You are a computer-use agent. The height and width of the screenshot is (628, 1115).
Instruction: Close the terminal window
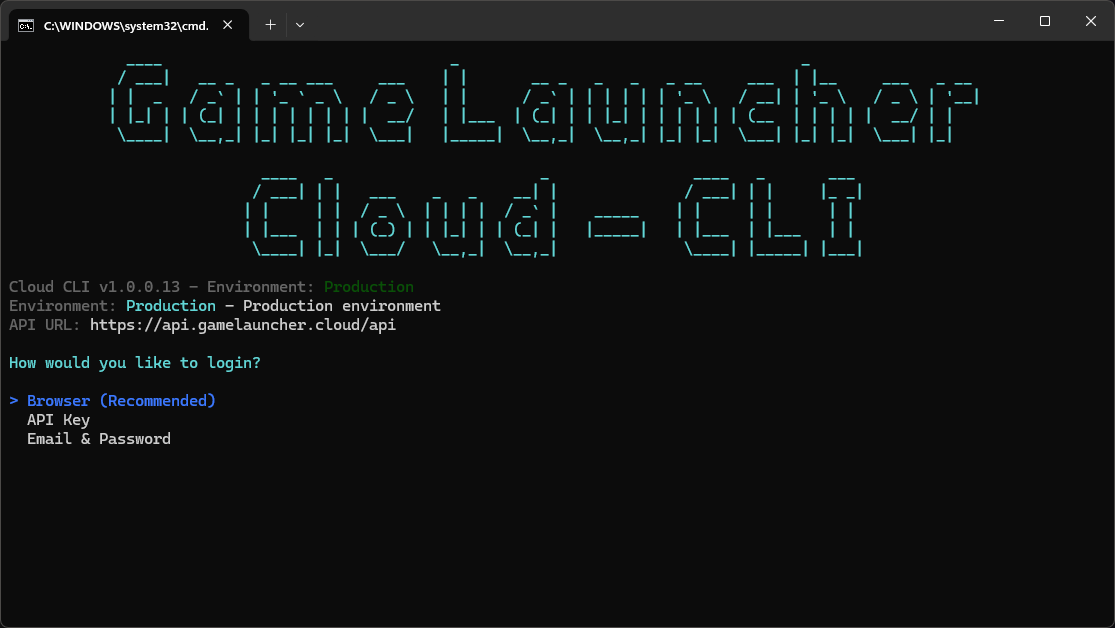1090,21
